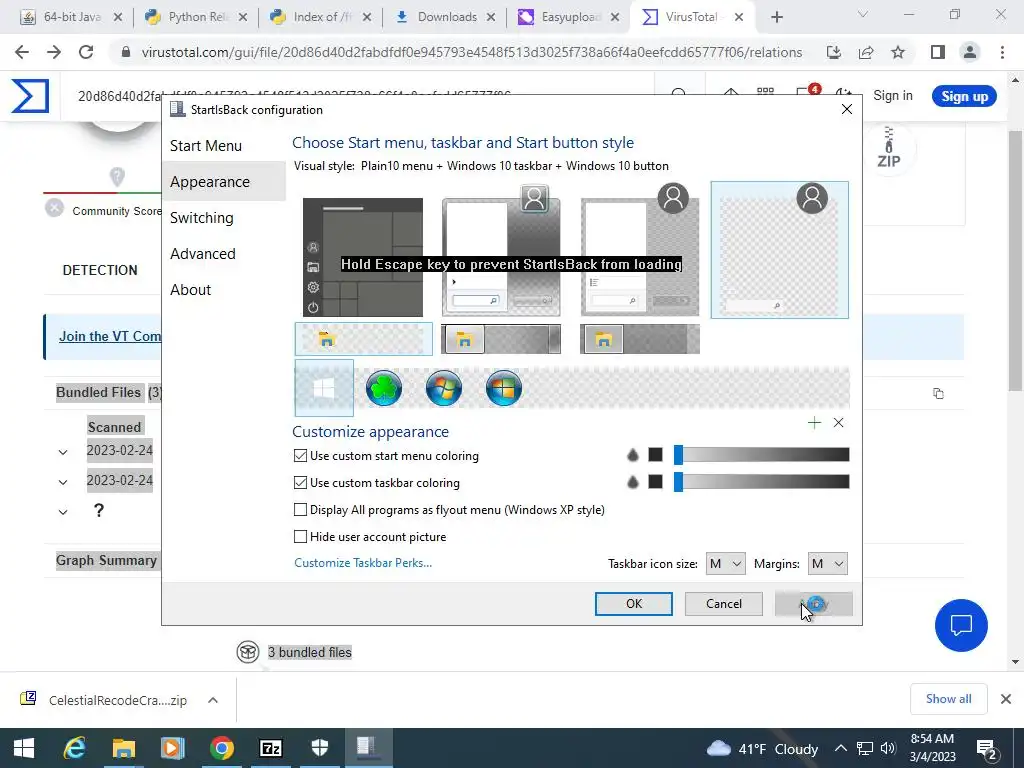Open the Chrome tab search dropdown

(863, 15)
